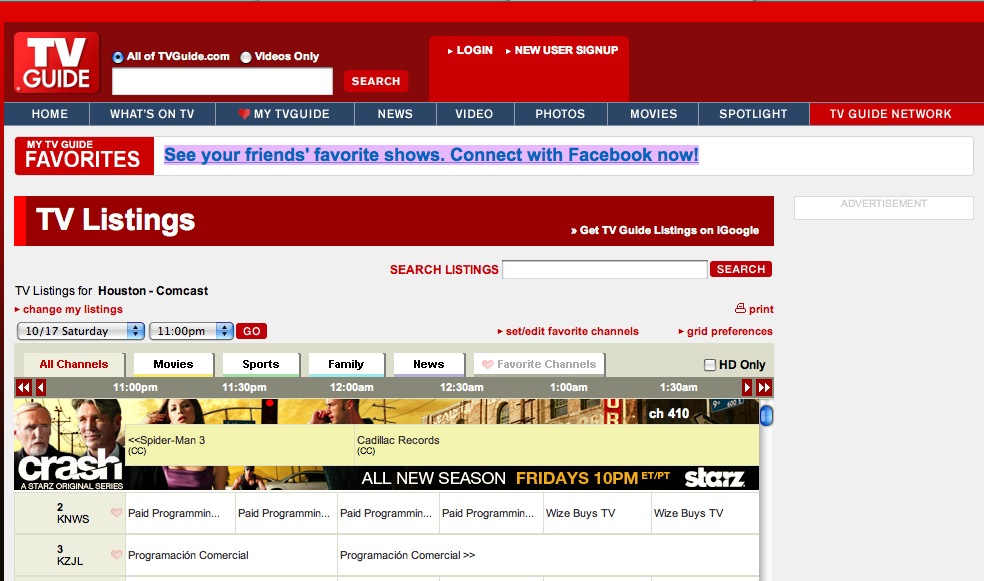The width and height of the screenshot is (984, 581).
Task: Open KNWS Paid Programming at 11:00pm
Action: click(180, 513)
